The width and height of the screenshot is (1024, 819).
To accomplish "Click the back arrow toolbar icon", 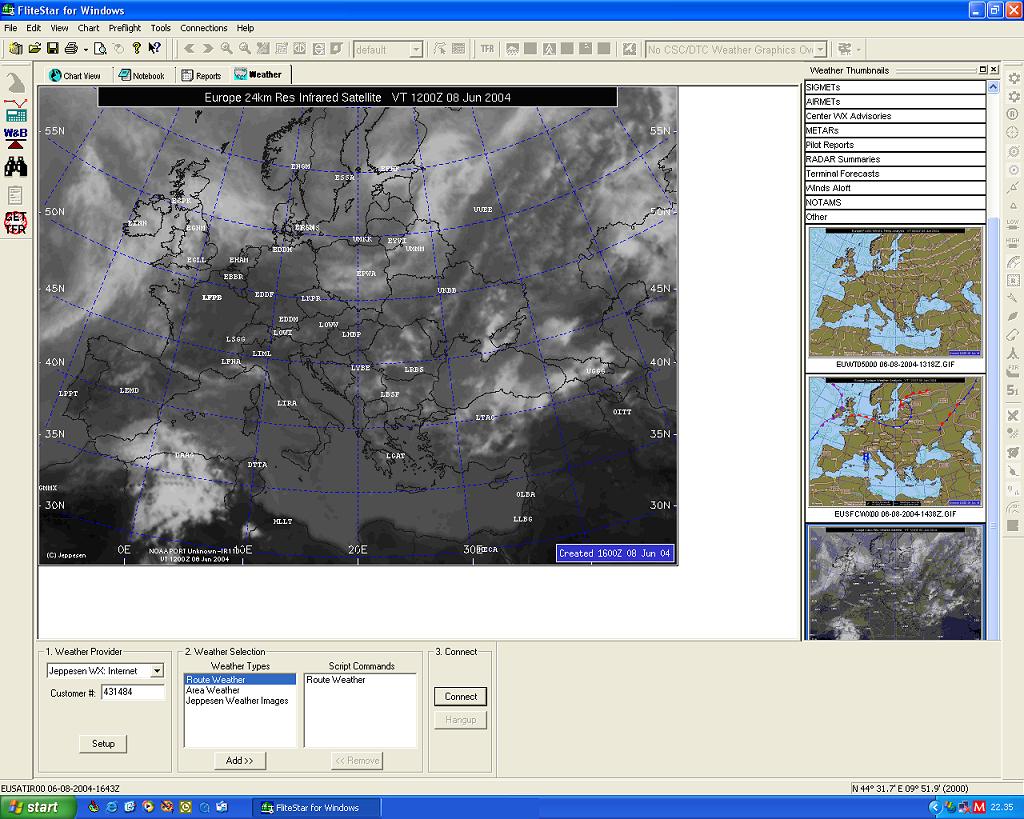I will [189, 49].
